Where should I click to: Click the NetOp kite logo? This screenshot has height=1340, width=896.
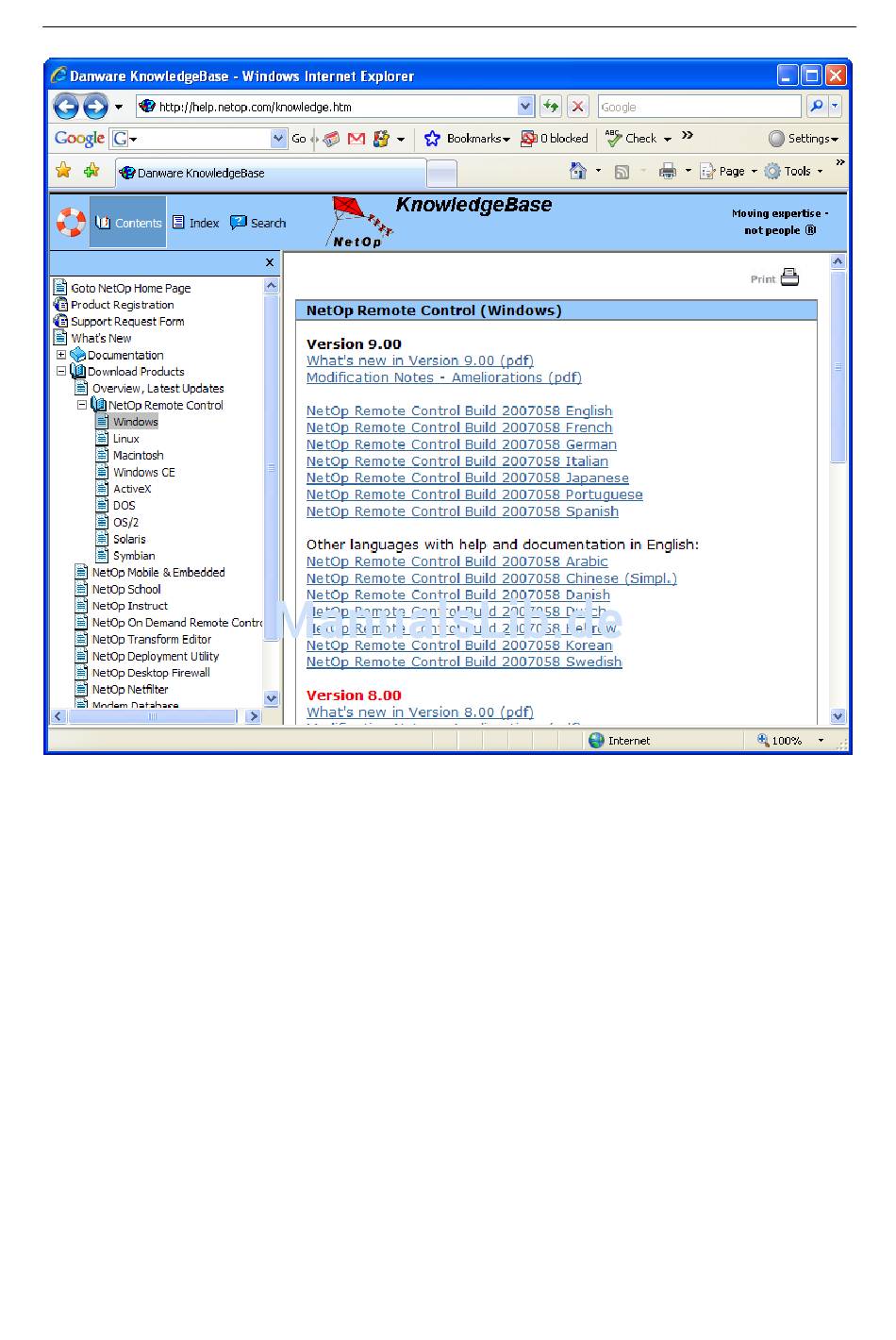tap(359, 222)
